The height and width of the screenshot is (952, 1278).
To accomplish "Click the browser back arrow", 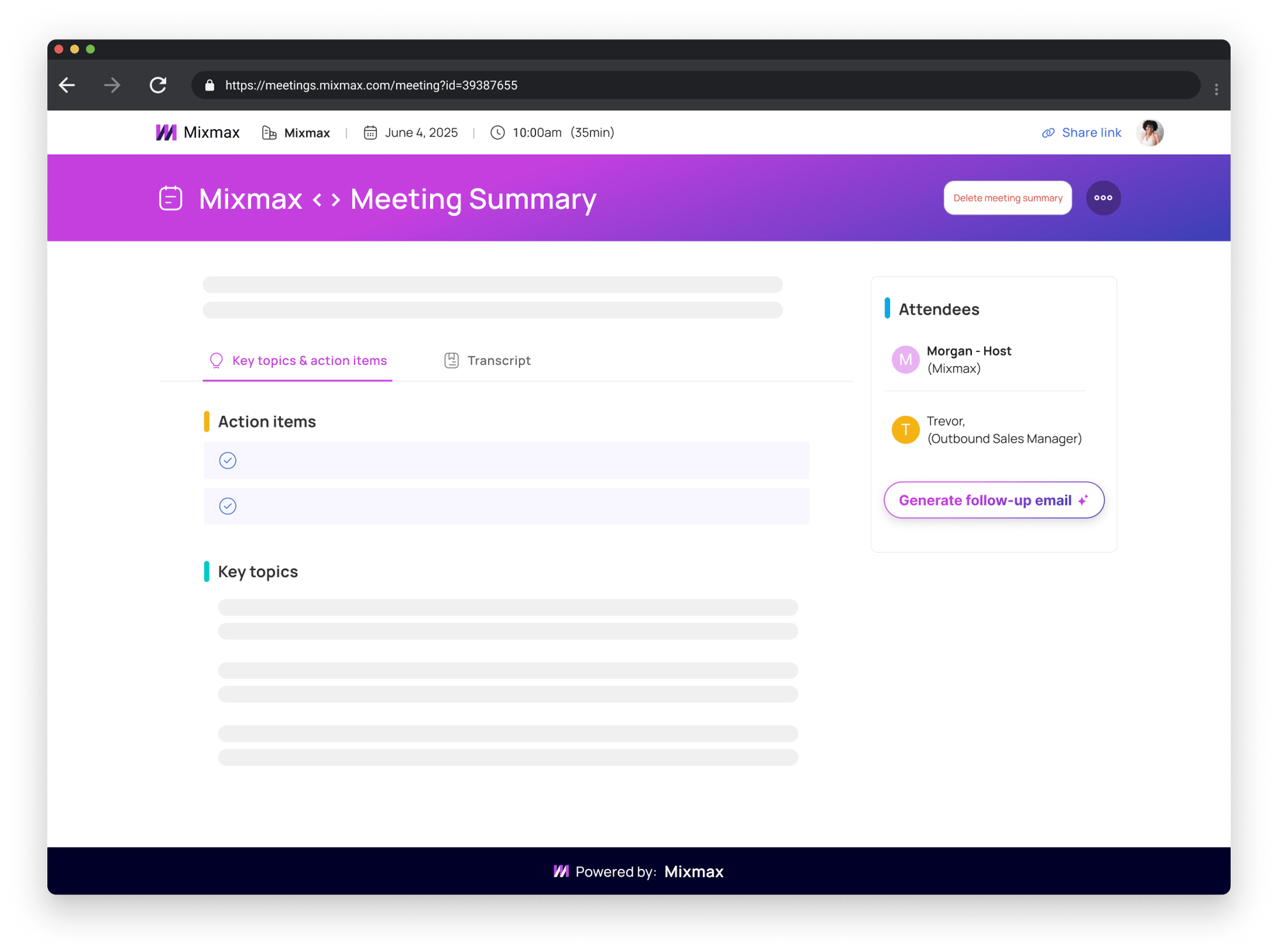I will [x=67, y=85].
